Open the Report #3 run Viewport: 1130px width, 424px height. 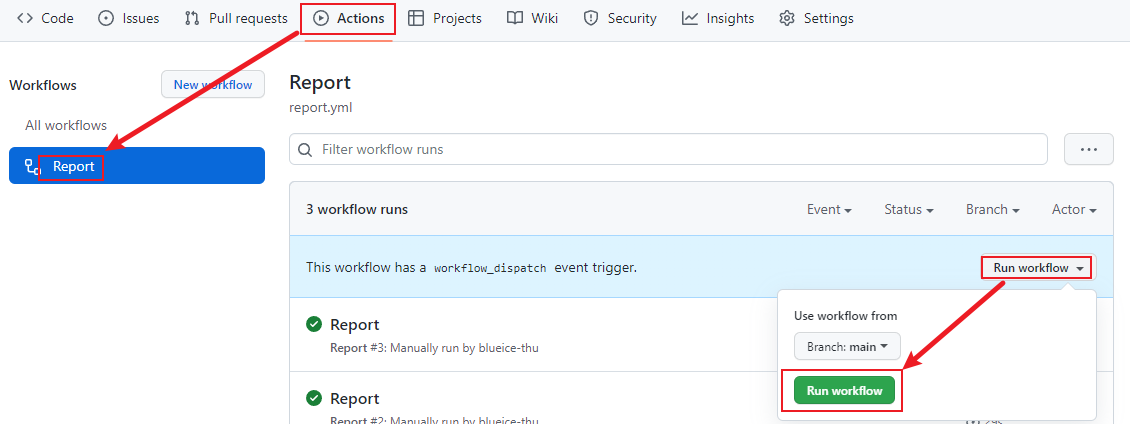pyautogui.click(x=355, y=324)
